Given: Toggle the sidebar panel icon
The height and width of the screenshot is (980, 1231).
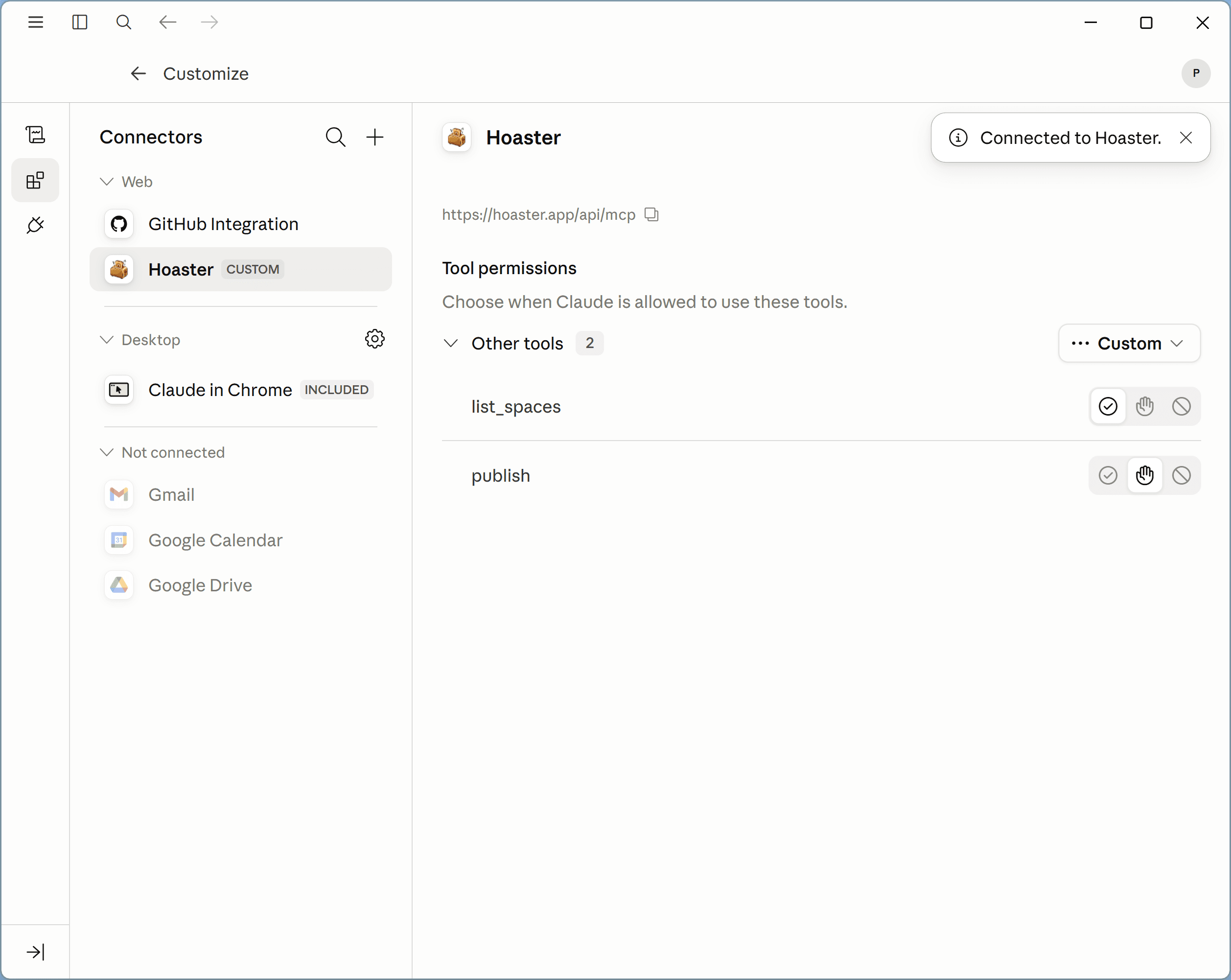Looking at the screenshot, I should (x=80, y=23).
